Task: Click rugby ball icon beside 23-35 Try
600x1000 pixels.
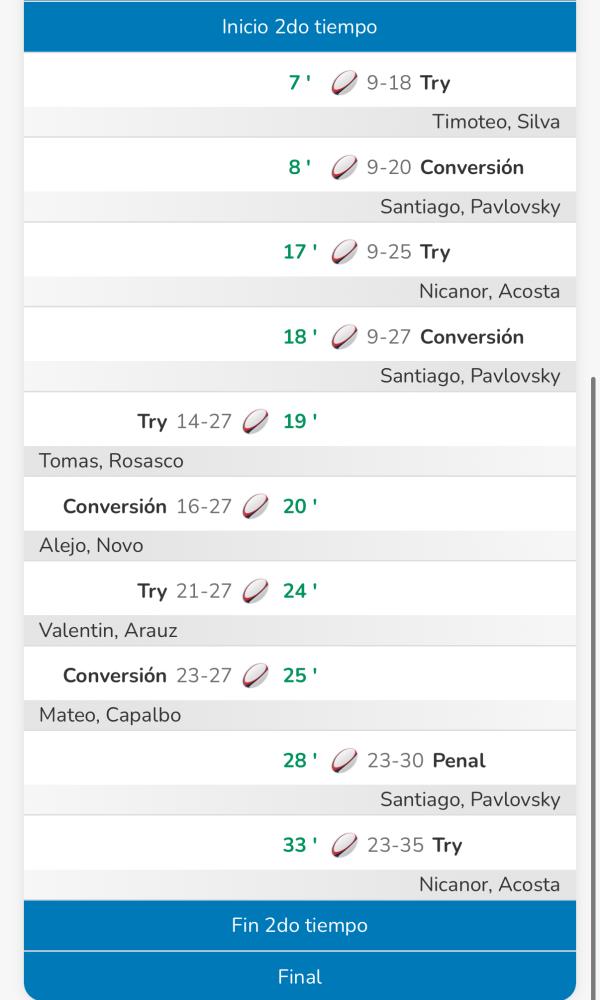Action: coord(344,846)
